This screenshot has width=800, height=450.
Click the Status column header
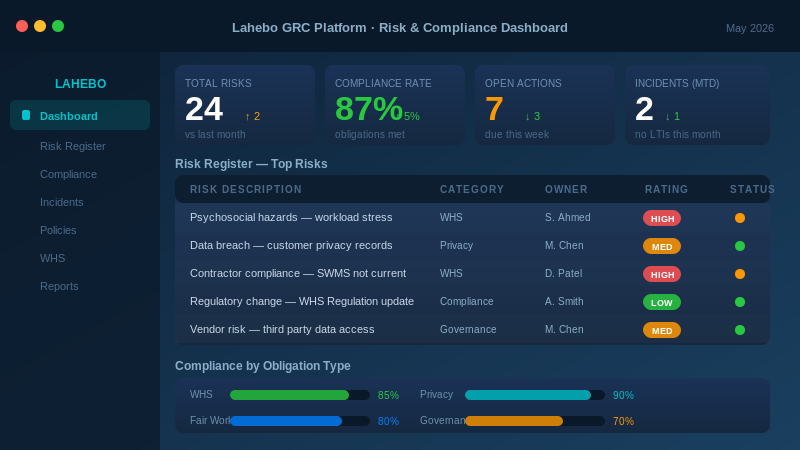752,189
